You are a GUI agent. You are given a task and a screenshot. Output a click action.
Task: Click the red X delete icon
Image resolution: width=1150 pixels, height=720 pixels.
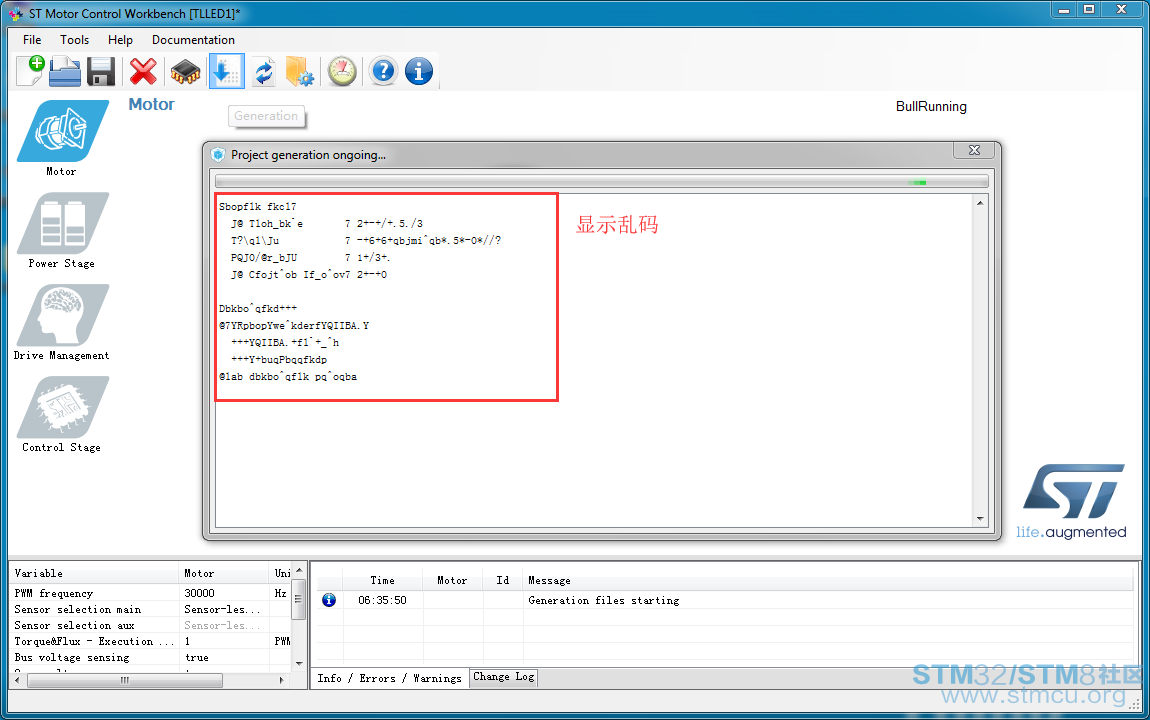point(143,71)
